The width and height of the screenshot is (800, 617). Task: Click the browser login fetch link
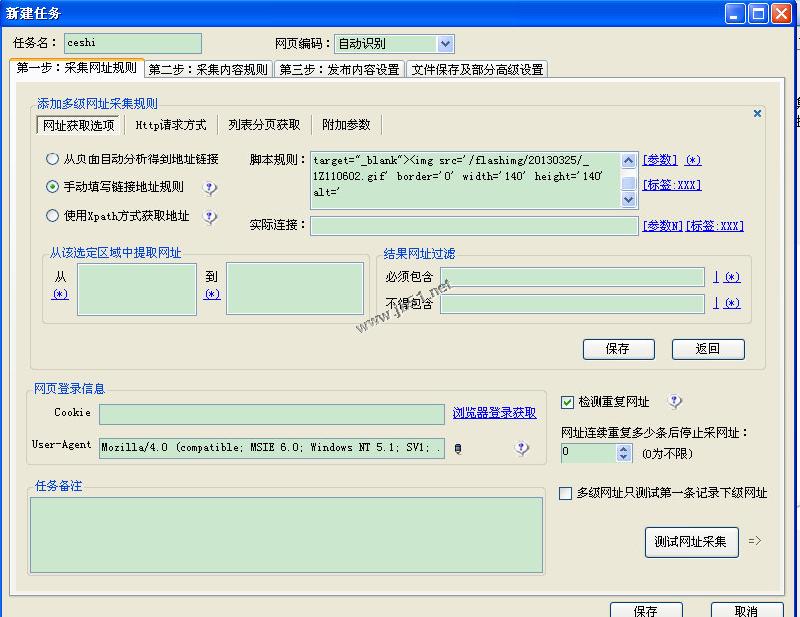click(x=494, y=413)
